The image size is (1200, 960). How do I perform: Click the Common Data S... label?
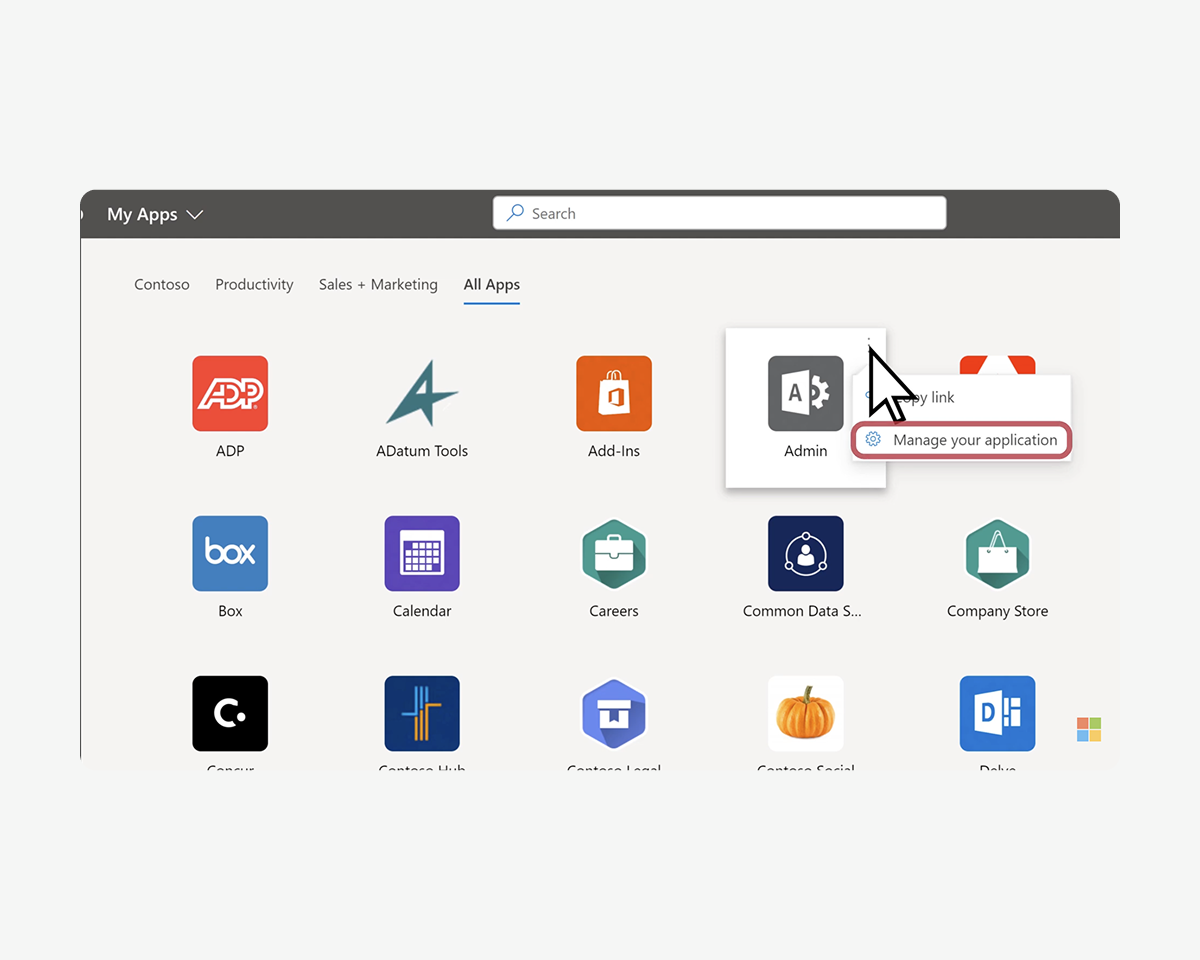click(x=802, y=611)
